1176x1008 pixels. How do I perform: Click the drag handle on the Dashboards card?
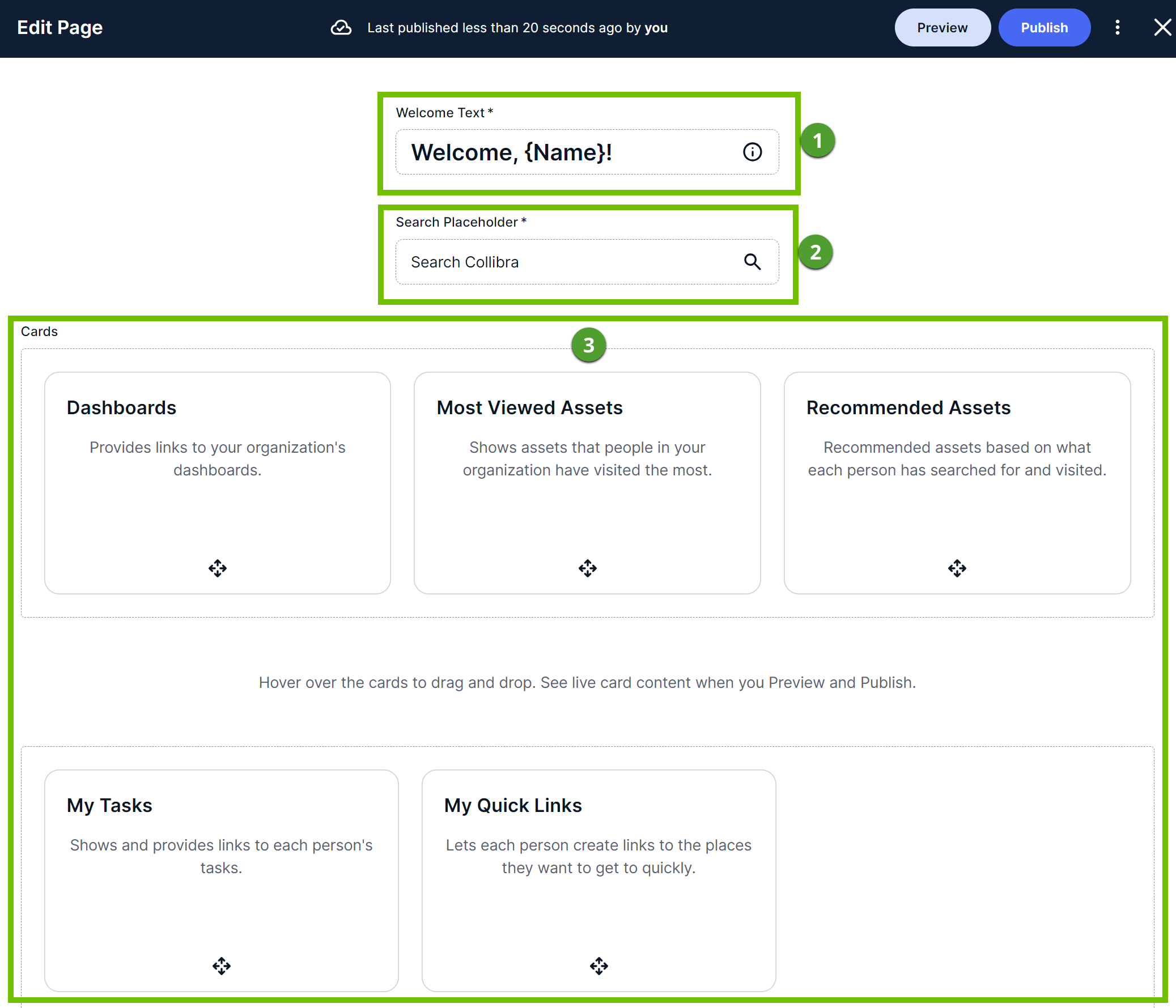[x=218, y=568]
